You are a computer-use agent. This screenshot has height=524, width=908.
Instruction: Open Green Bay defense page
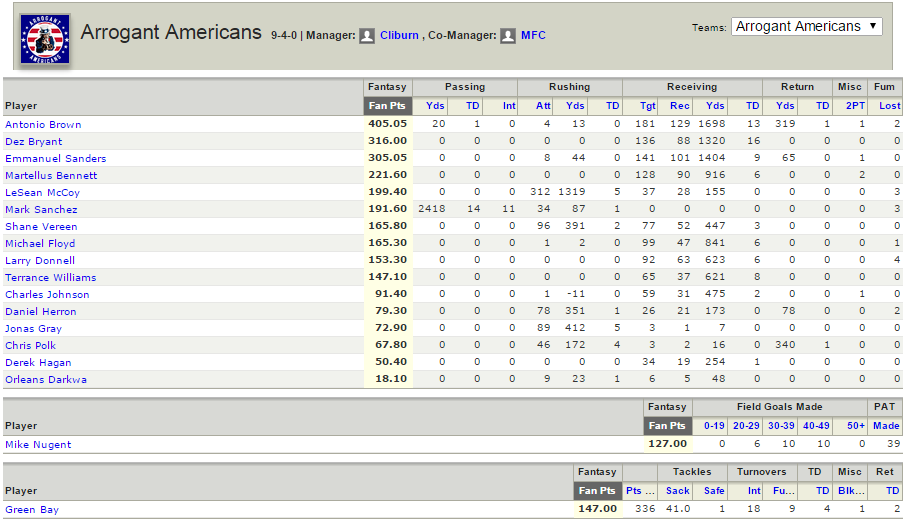(x=32, y=510)
